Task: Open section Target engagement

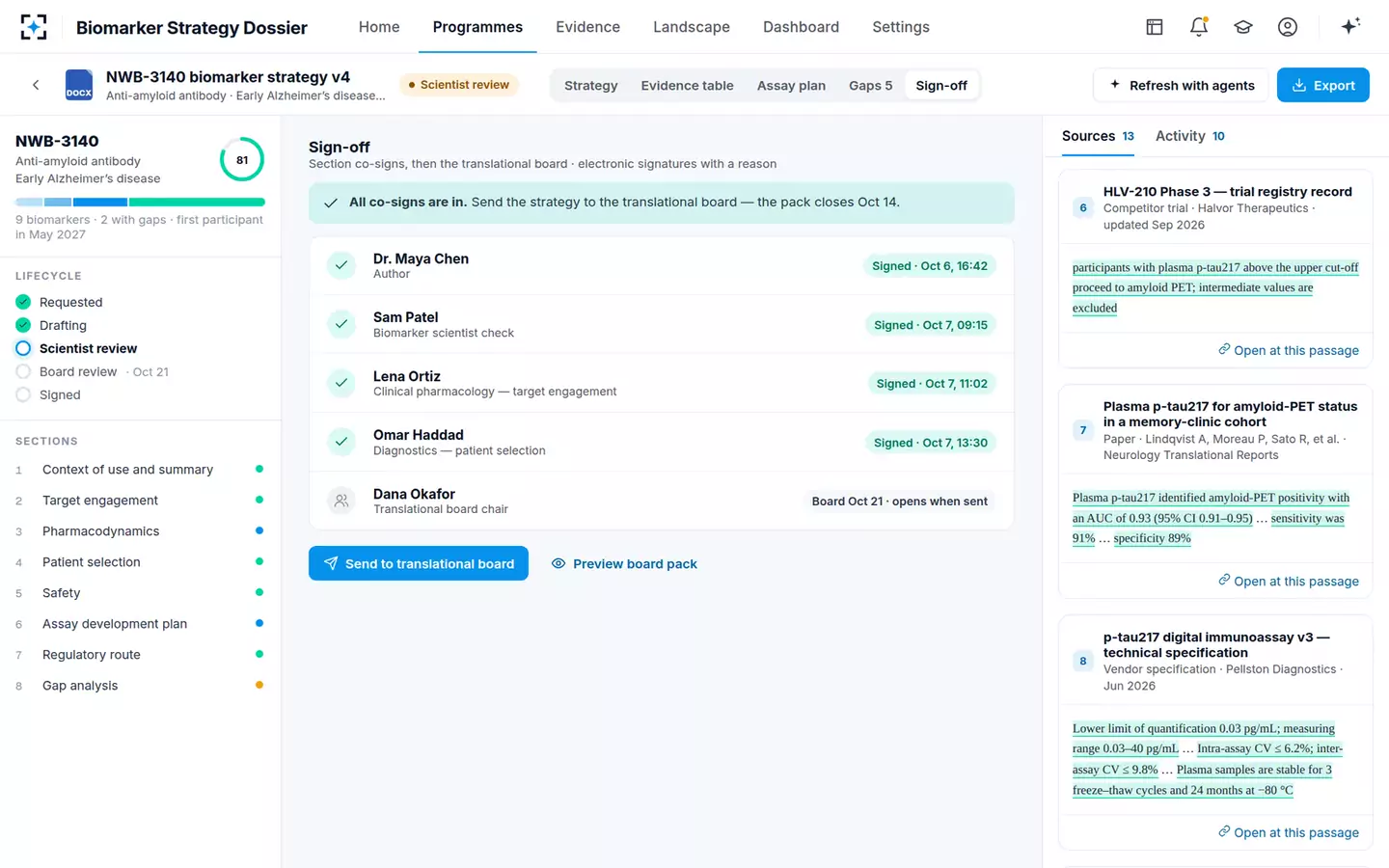Action: (140, 501)
